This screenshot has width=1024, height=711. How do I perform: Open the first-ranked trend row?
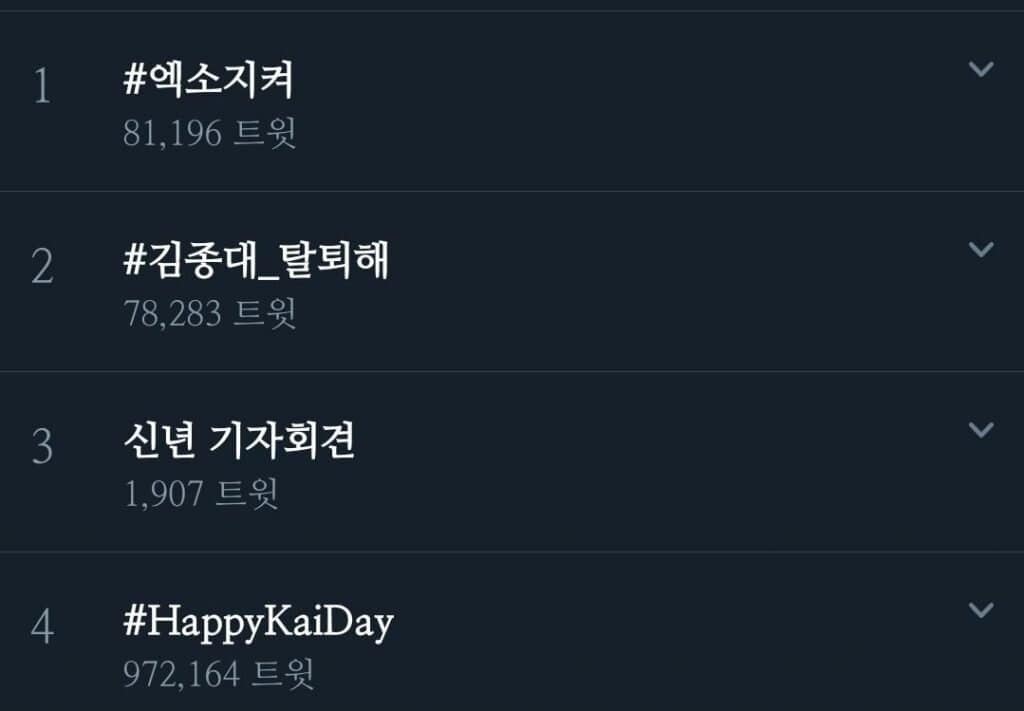(600, 102)
